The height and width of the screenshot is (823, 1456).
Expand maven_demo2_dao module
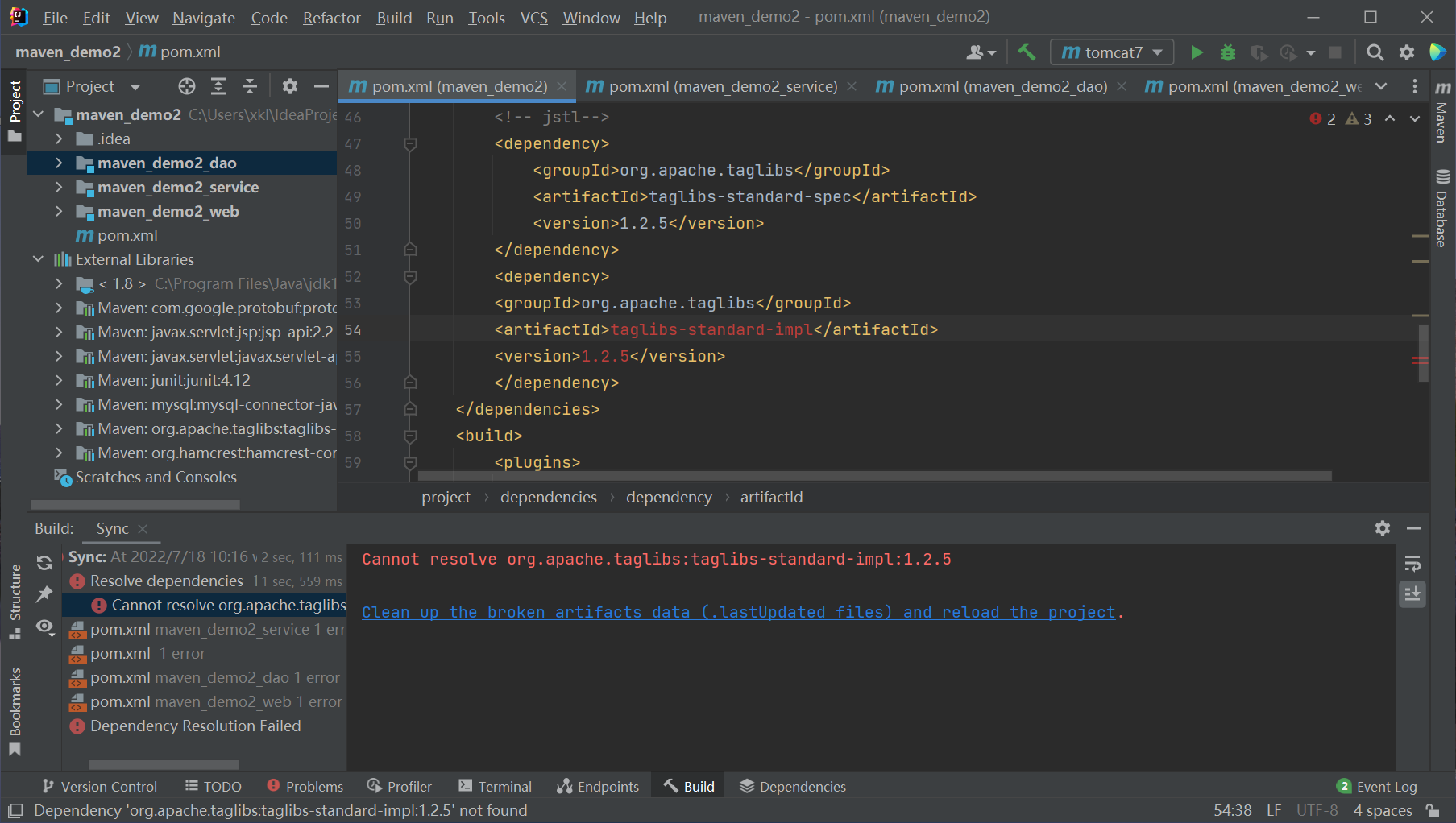coord(59,163)
